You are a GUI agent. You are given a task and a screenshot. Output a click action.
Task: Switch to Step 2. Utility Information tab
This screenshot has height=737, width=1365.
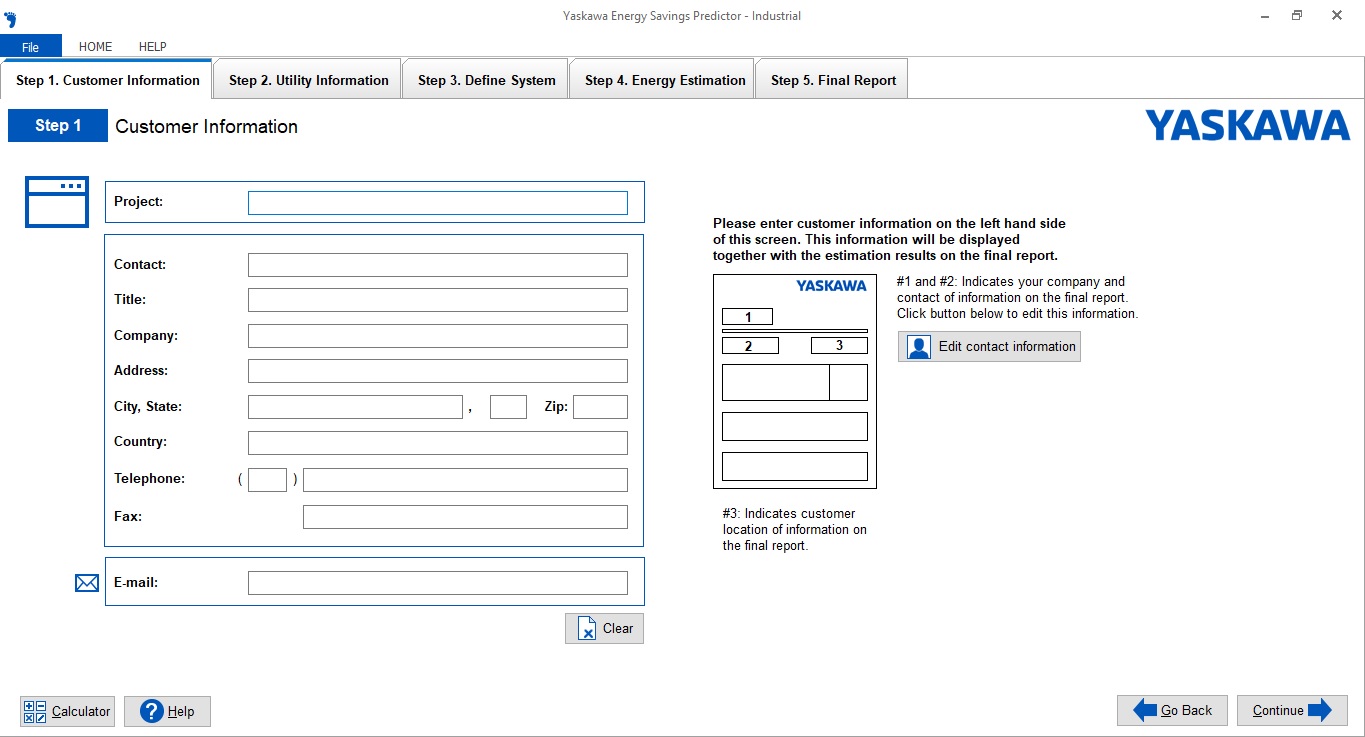(308, 80)
